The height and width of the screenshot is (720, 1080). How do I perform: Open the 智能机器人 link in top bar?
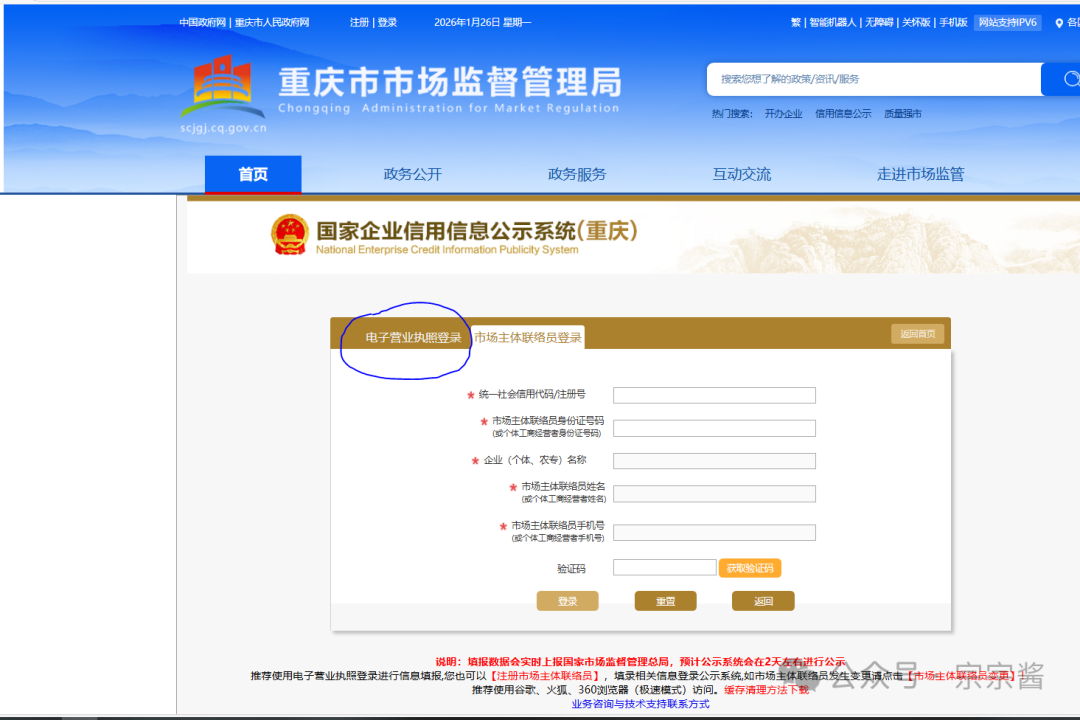coord(832,23)
